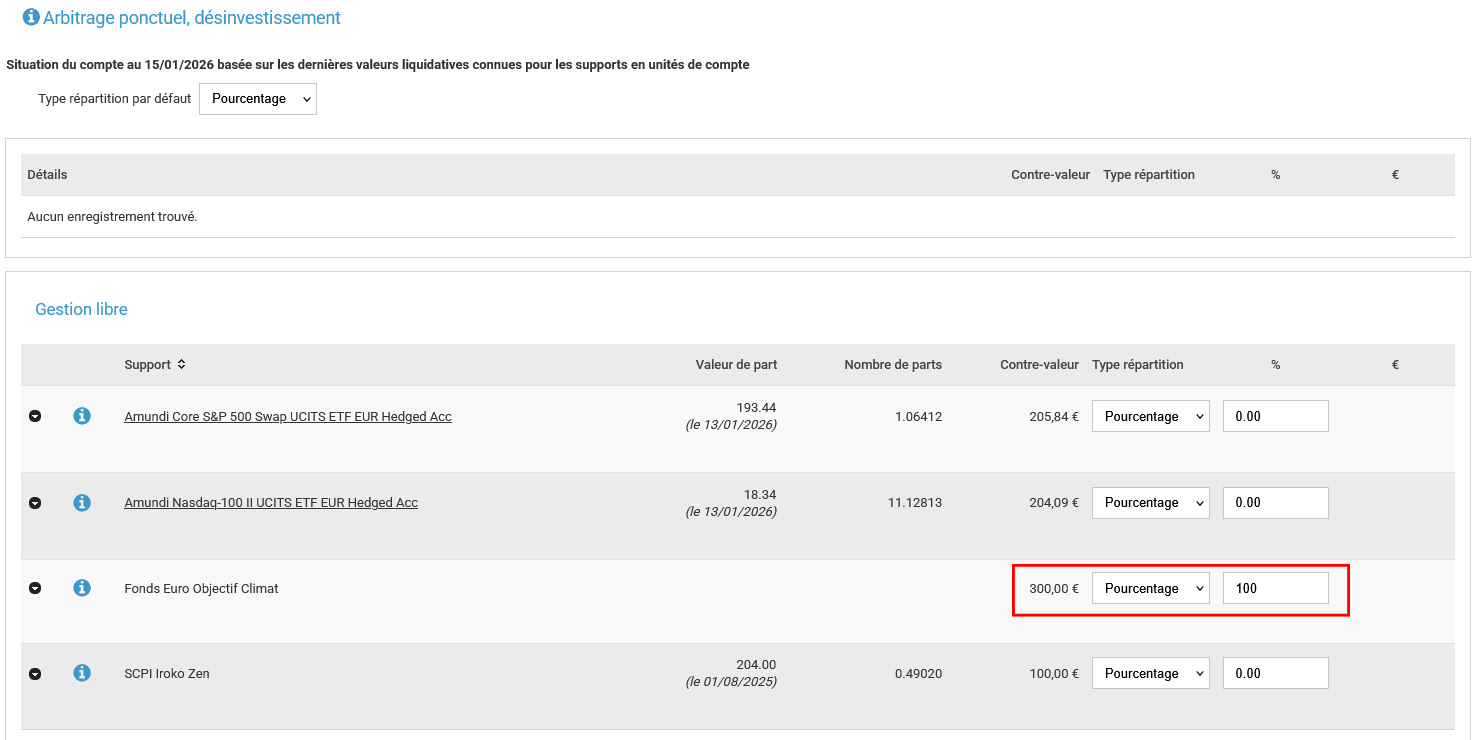Open info icon for Amundi Nasdaq-100 II
This screenshot has width=1478, height=740.
tap(82, 502)
